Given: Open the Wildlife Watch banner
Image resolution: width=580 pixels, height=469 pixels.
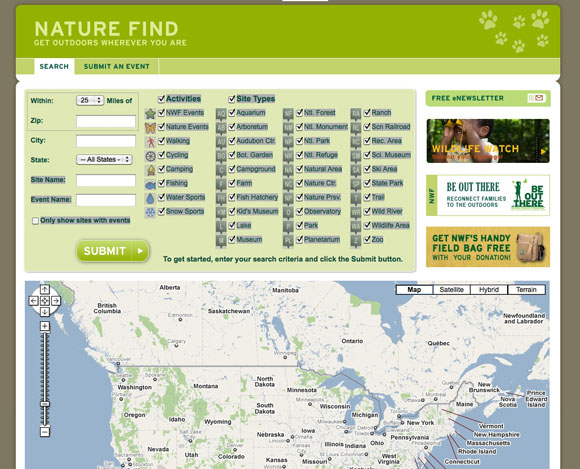Looking at the screenshot, I should [x=488, y=141].
